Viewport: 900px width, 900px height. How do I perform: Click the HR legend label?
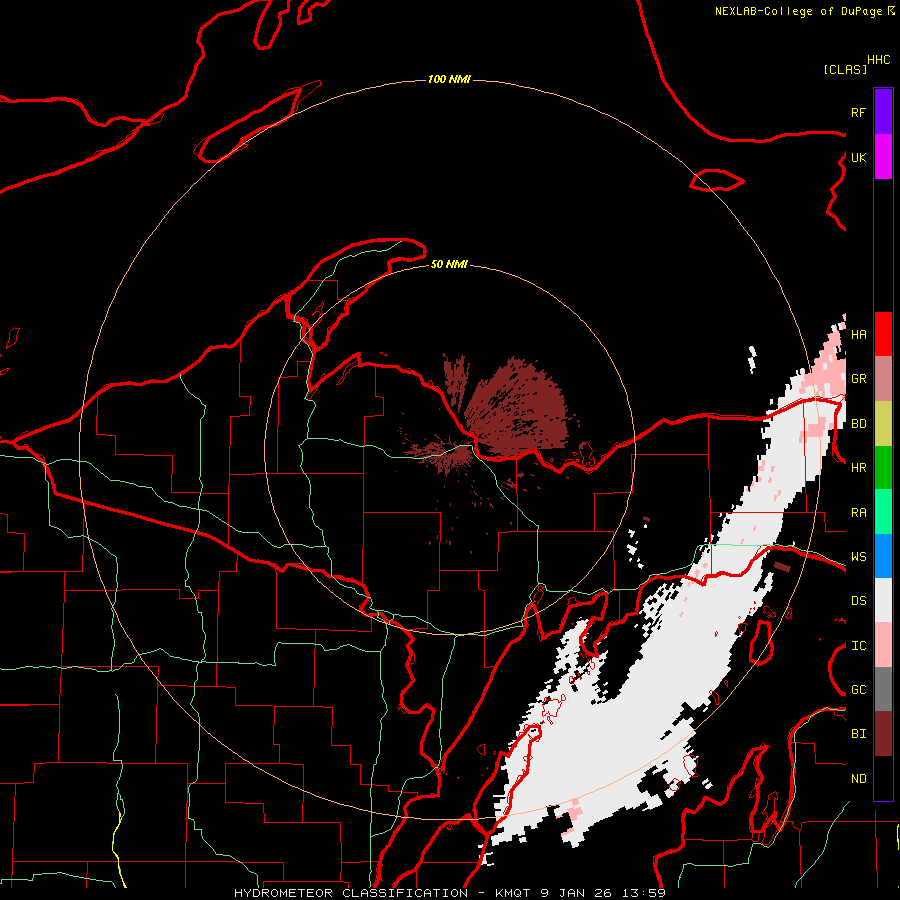[858, 468]
